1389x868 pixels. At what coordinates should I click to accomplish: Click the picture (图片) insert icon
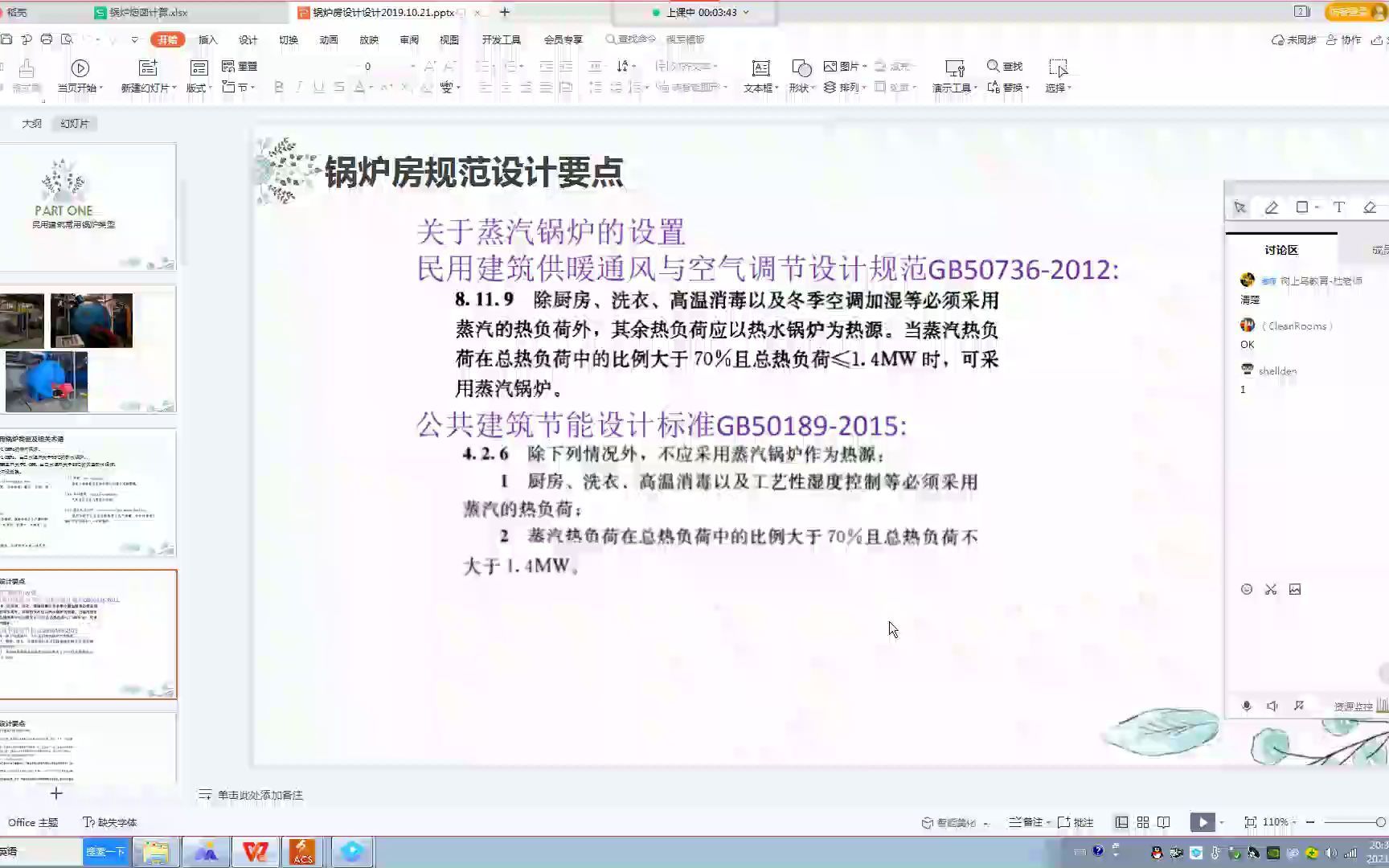pos(830,66)
